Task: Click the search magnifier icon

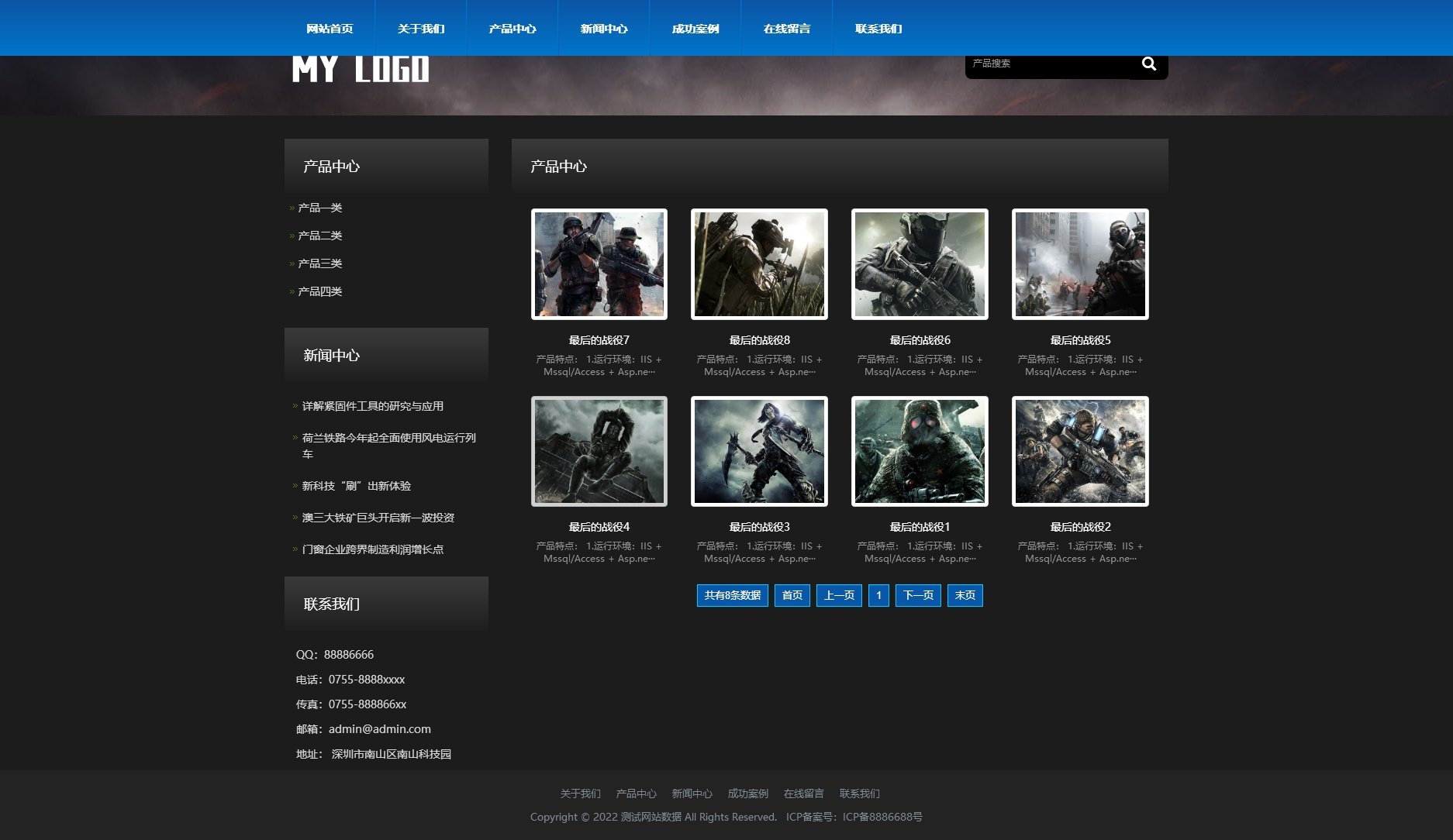Action: 1148,64
